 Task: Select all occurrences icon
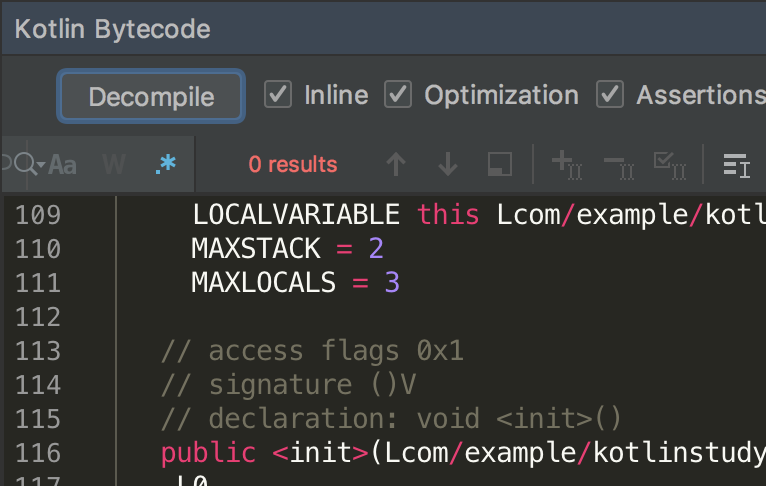[670, 166]
